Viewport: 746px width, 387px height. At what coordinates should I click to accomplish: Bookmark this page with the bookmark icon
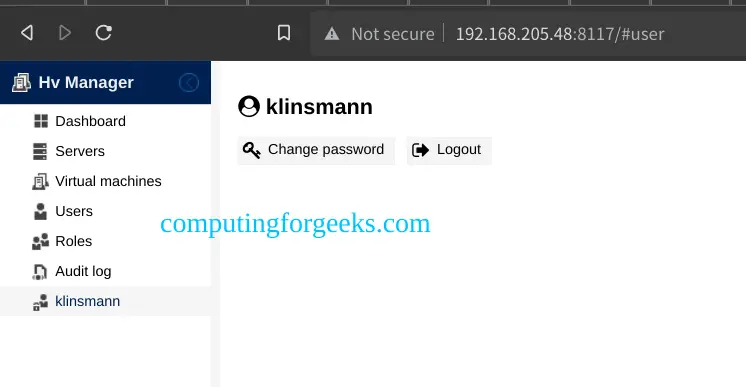coord(284,33)
